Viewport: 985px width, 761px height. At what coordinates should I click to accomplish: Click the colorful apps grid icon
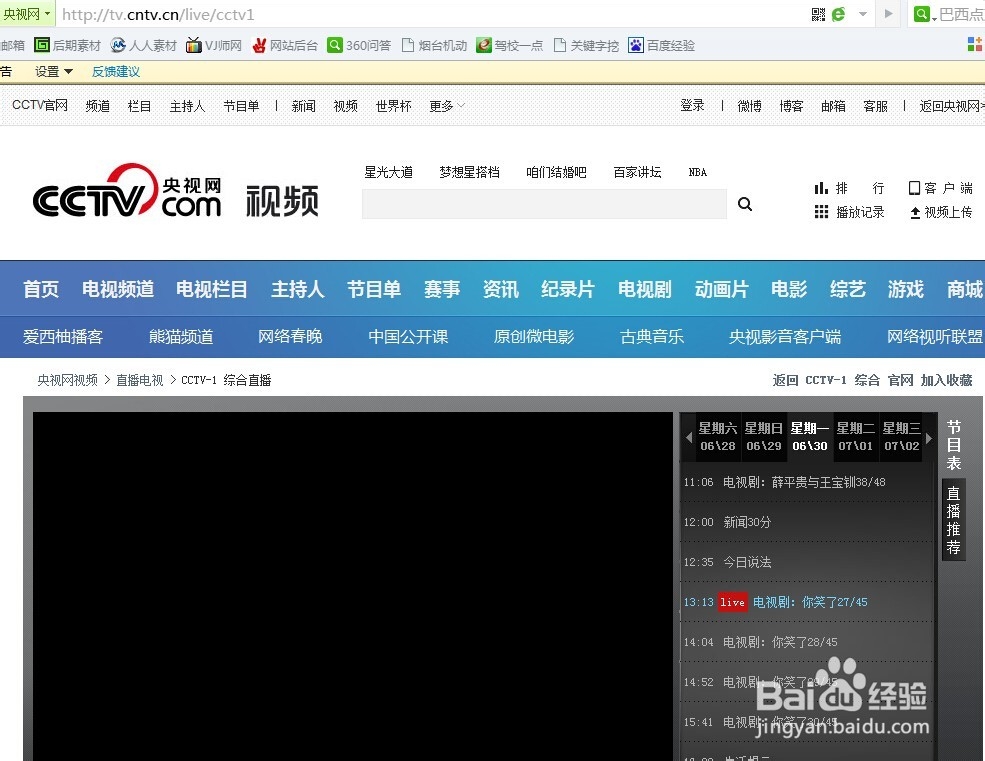click(974, 44)
